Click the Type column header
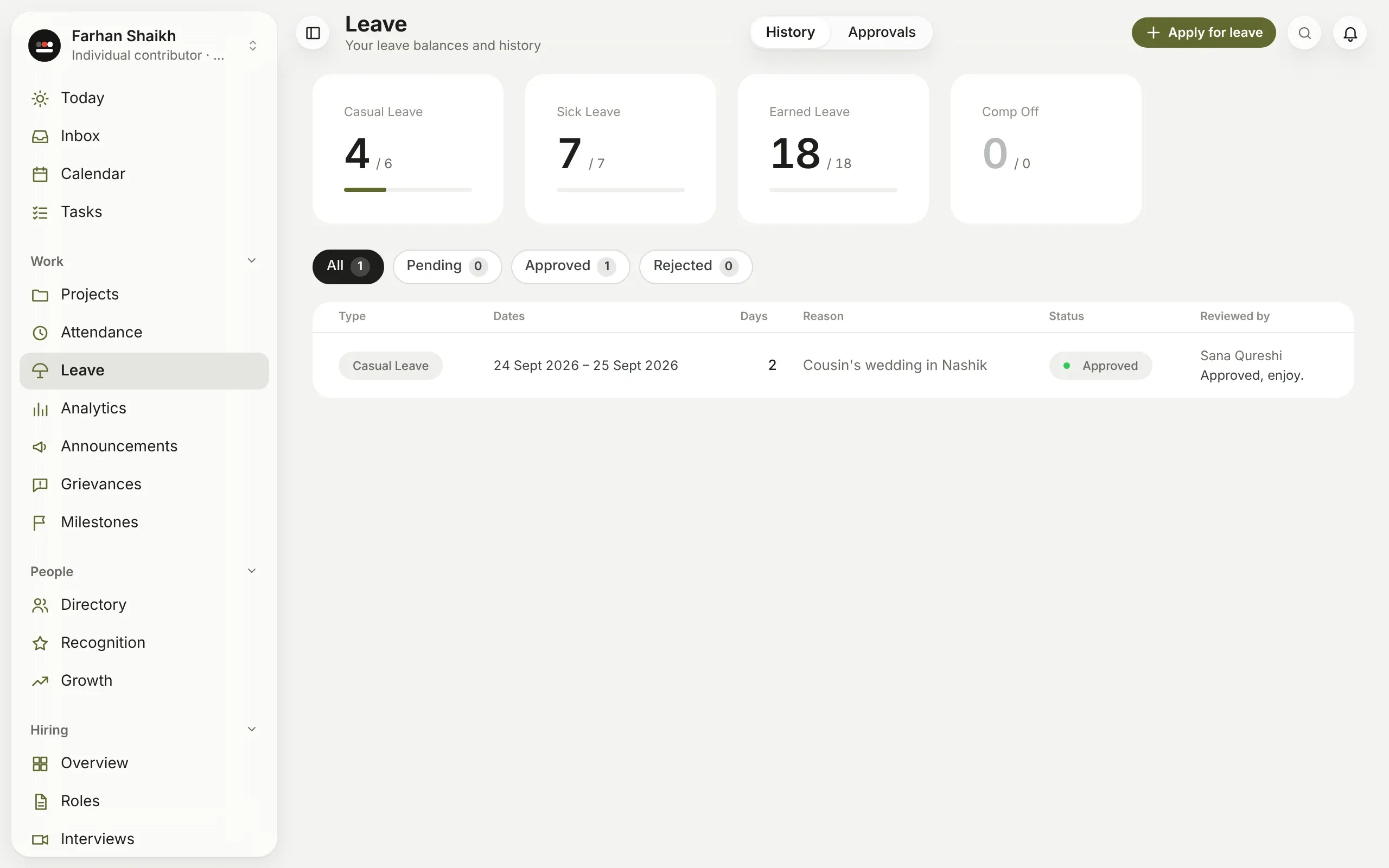This screenshot has width=1389, height=868. coord(352,316)
